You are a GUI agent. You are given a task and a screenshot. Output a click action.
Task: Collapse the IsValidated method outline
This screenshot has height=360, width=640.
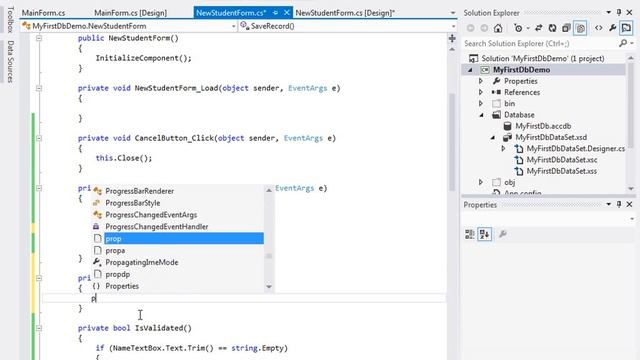(x=39, y=328)
